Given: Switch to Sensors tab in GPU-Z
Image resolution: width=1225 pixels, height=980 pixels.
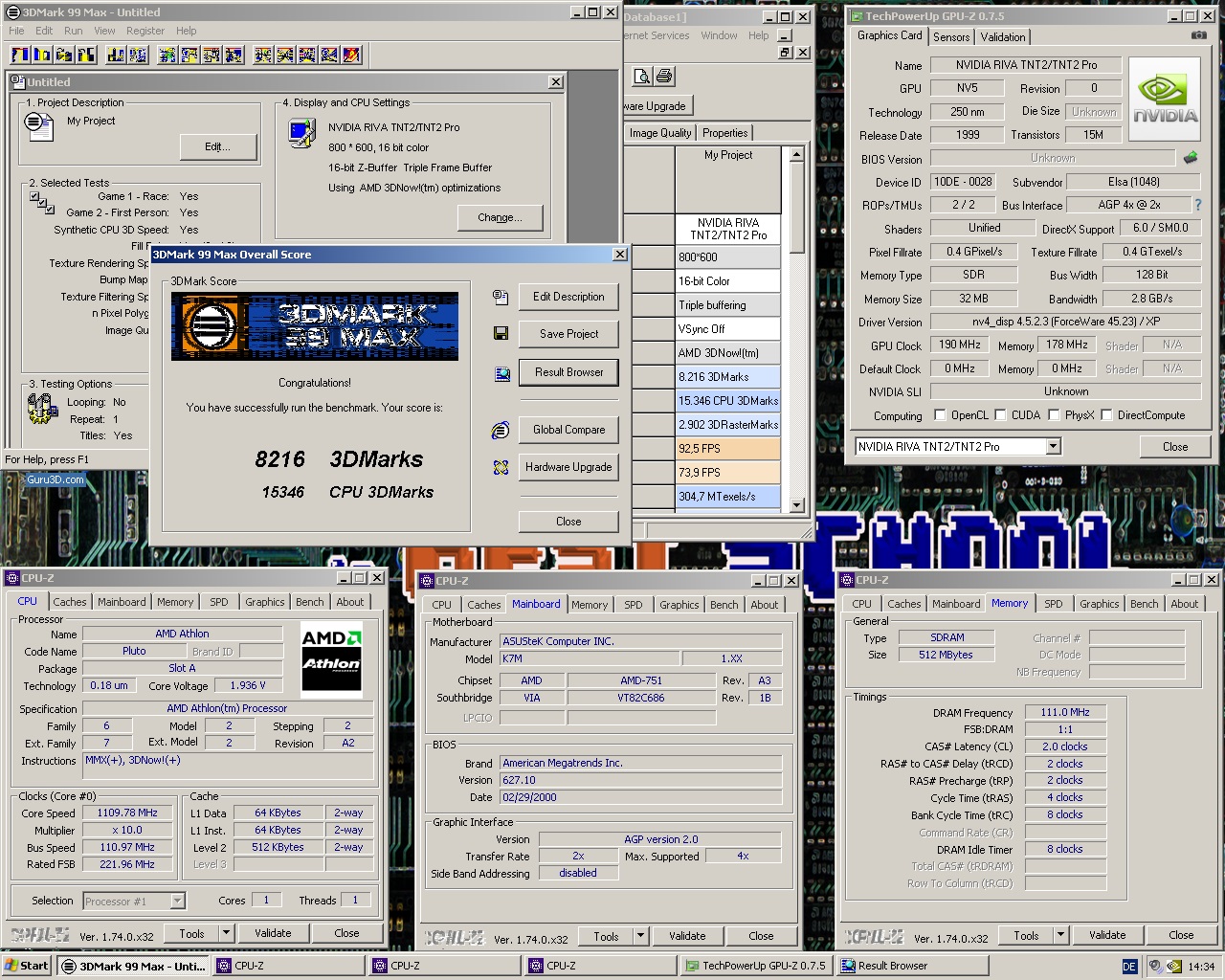Looking at the screenshot, I should (951, 36).
